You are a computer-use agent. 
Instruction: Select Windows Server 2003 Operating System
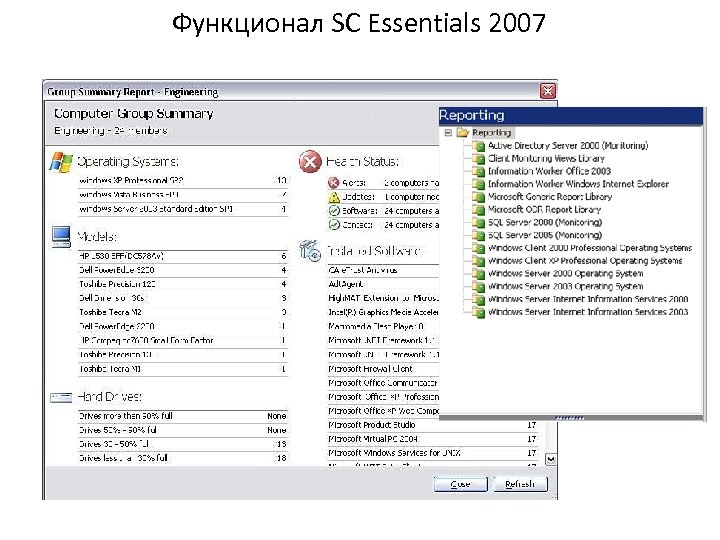coord(565,287)
